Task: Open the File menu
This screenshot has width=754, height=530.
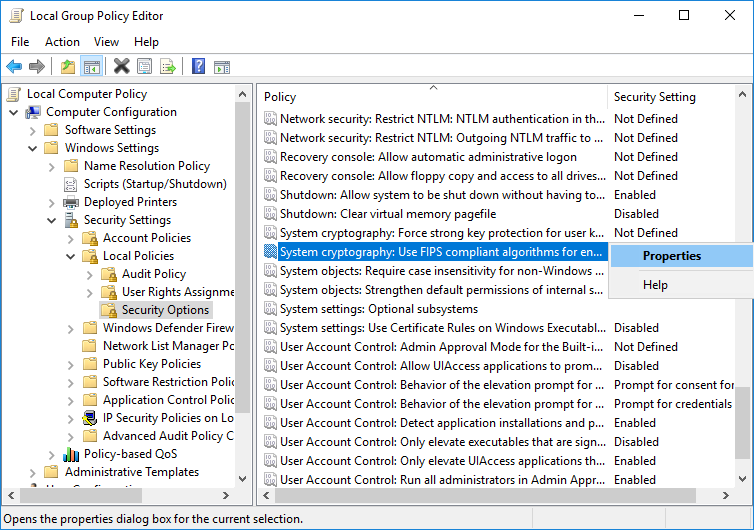Action: click(x=20, y=42)
